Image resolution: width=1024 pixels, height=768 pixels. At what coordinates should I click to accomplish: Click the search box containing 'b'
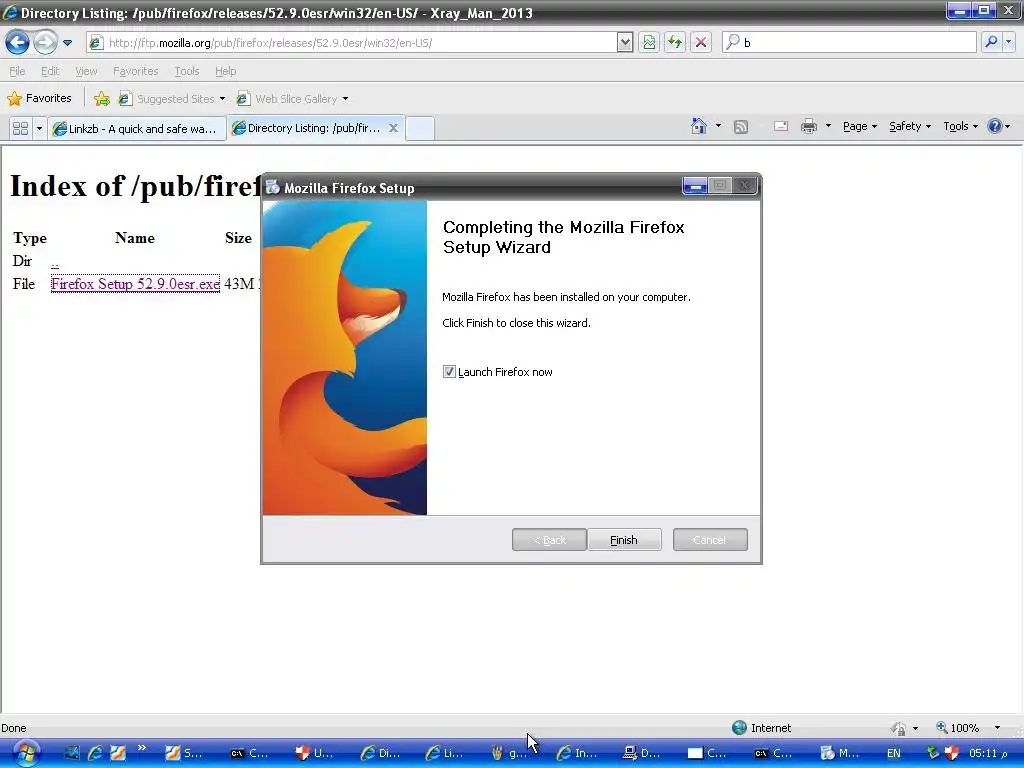(x=849, y=42)
